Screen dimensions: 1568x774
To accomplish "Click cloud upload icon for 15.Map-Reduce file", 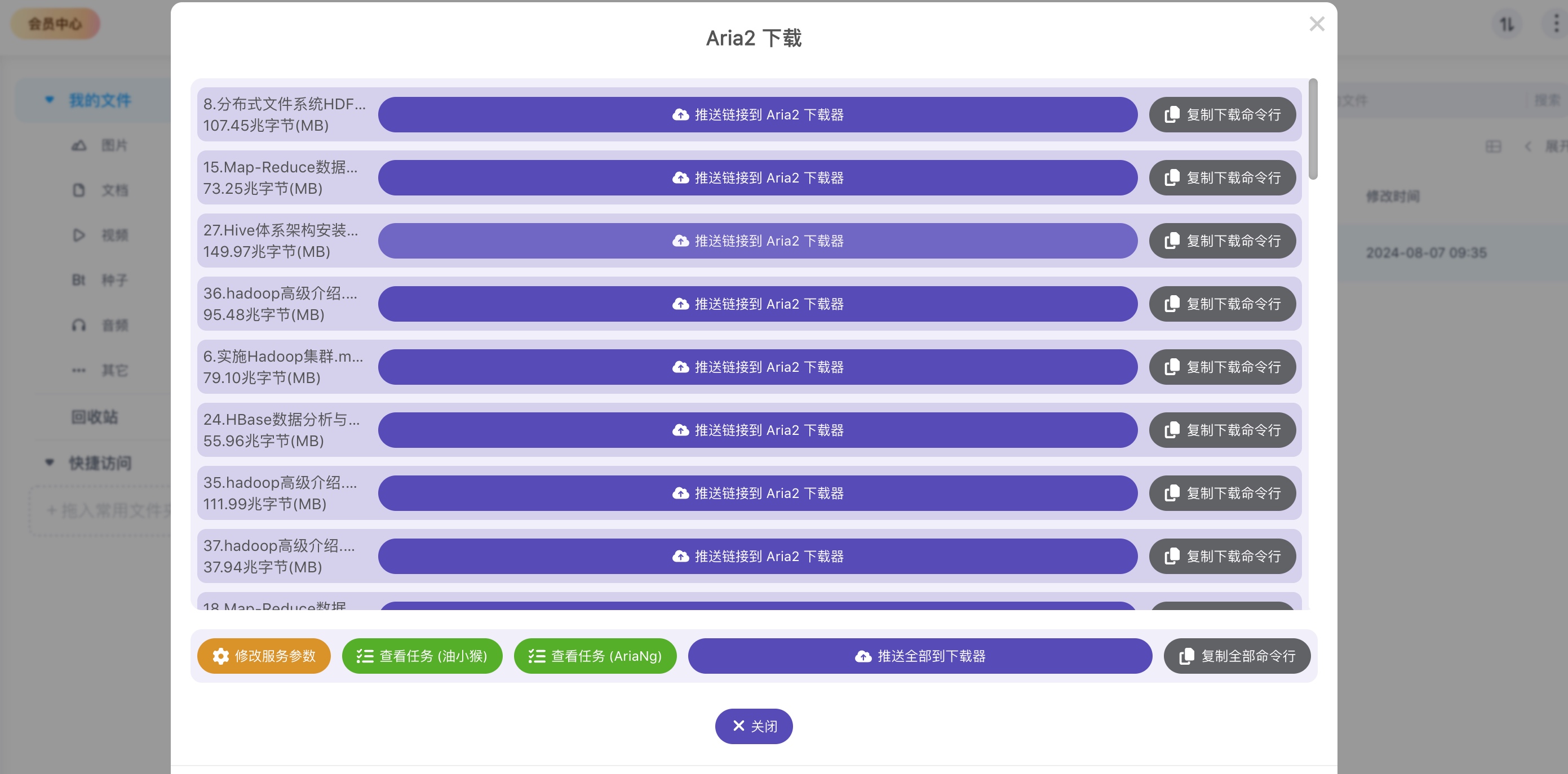I will point(680,177).
